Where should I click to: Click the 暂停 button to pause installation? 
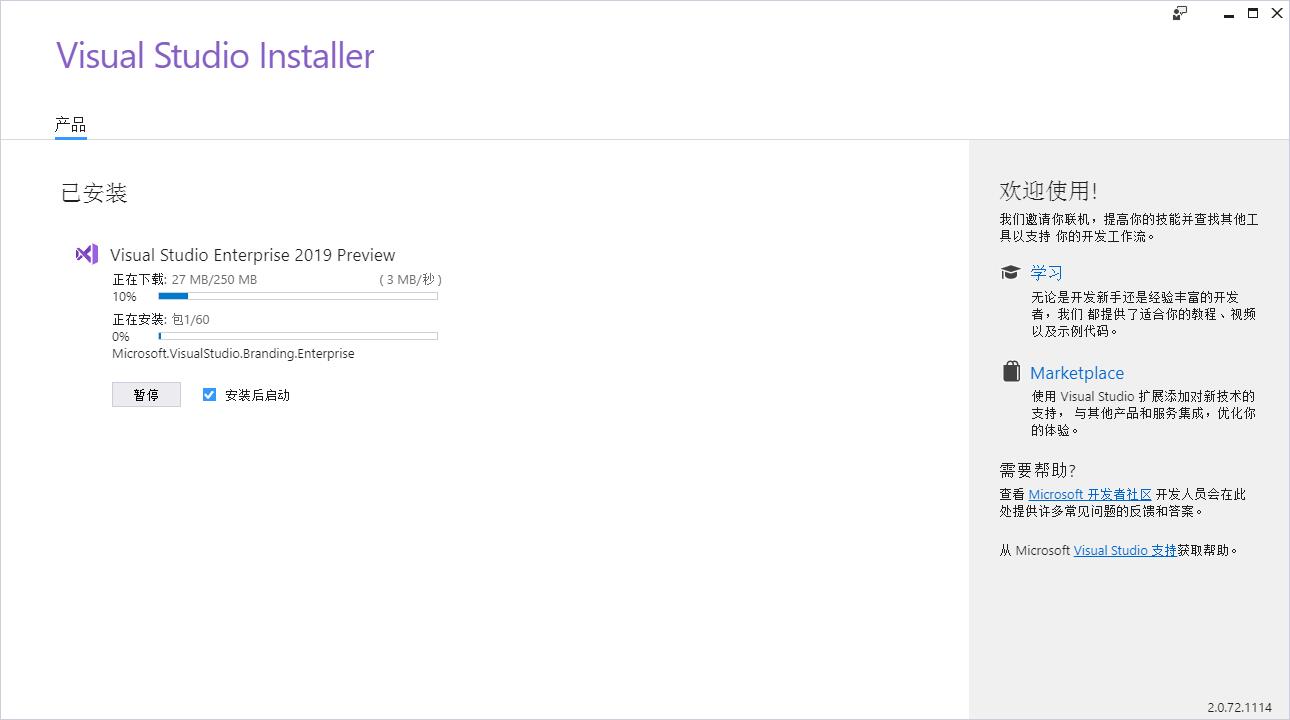[x=146, y=394]
